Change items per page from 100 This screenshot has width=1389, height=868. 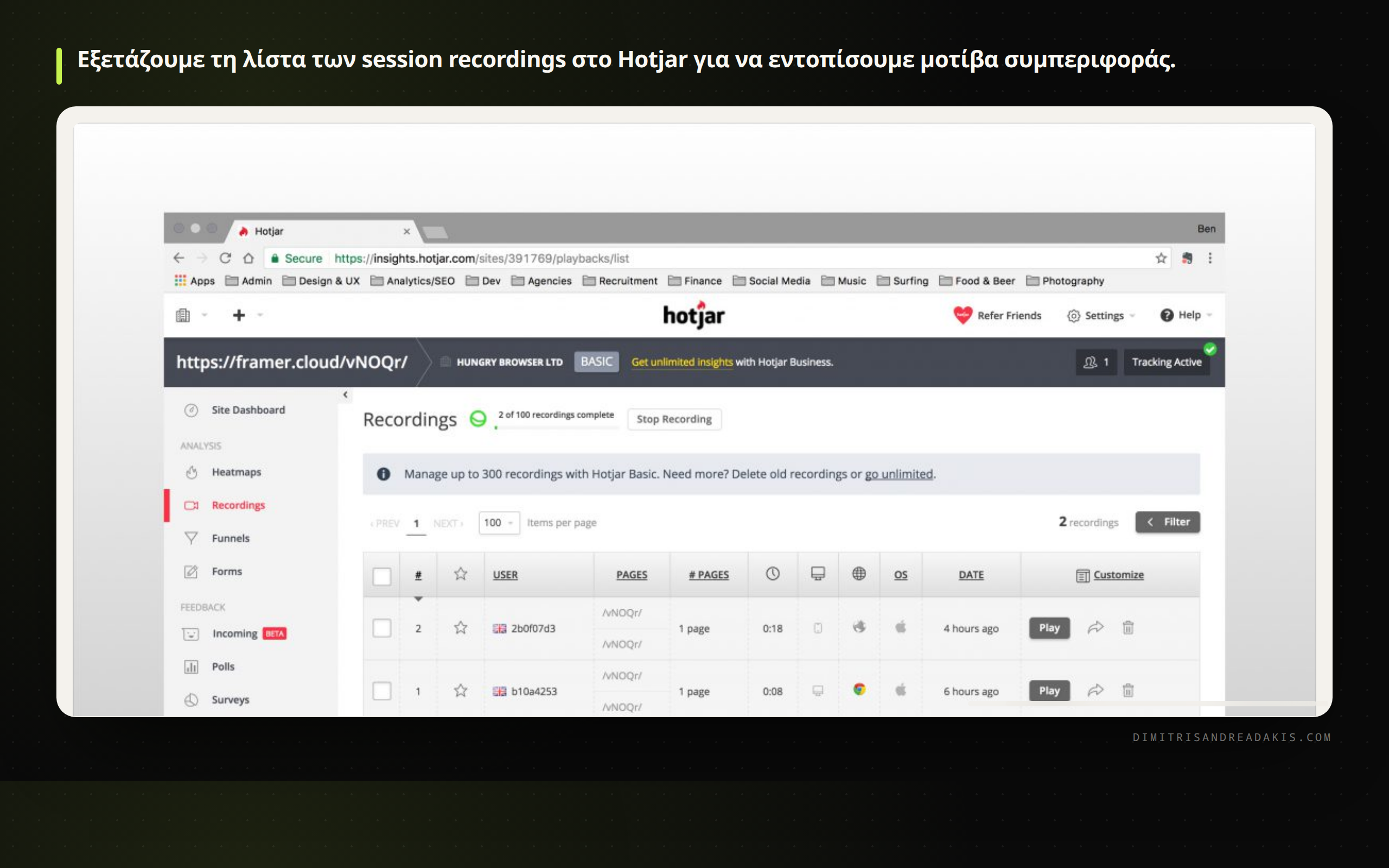tap(499, 523)
